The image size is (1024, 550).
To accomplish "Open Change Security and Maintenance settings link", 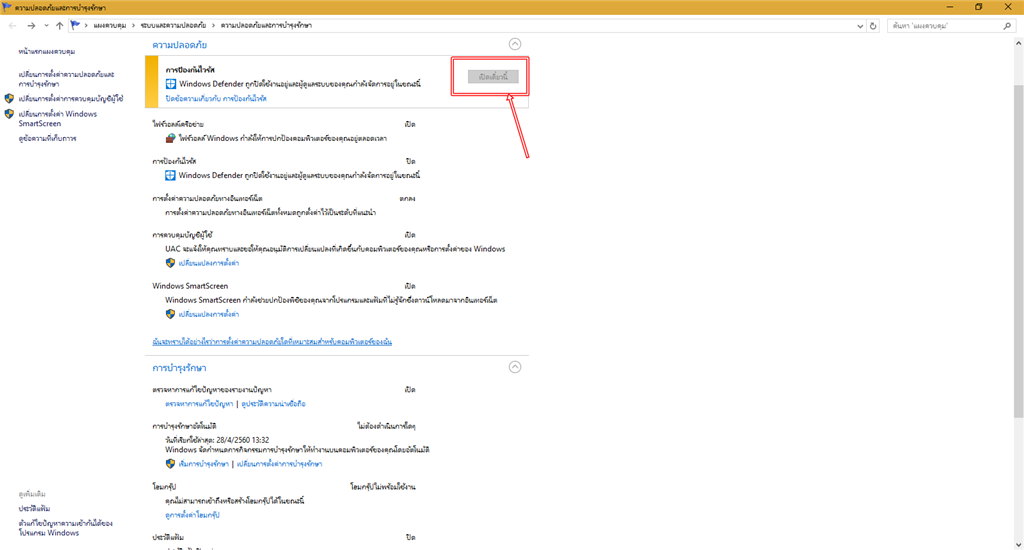I will tap(66, 79).
